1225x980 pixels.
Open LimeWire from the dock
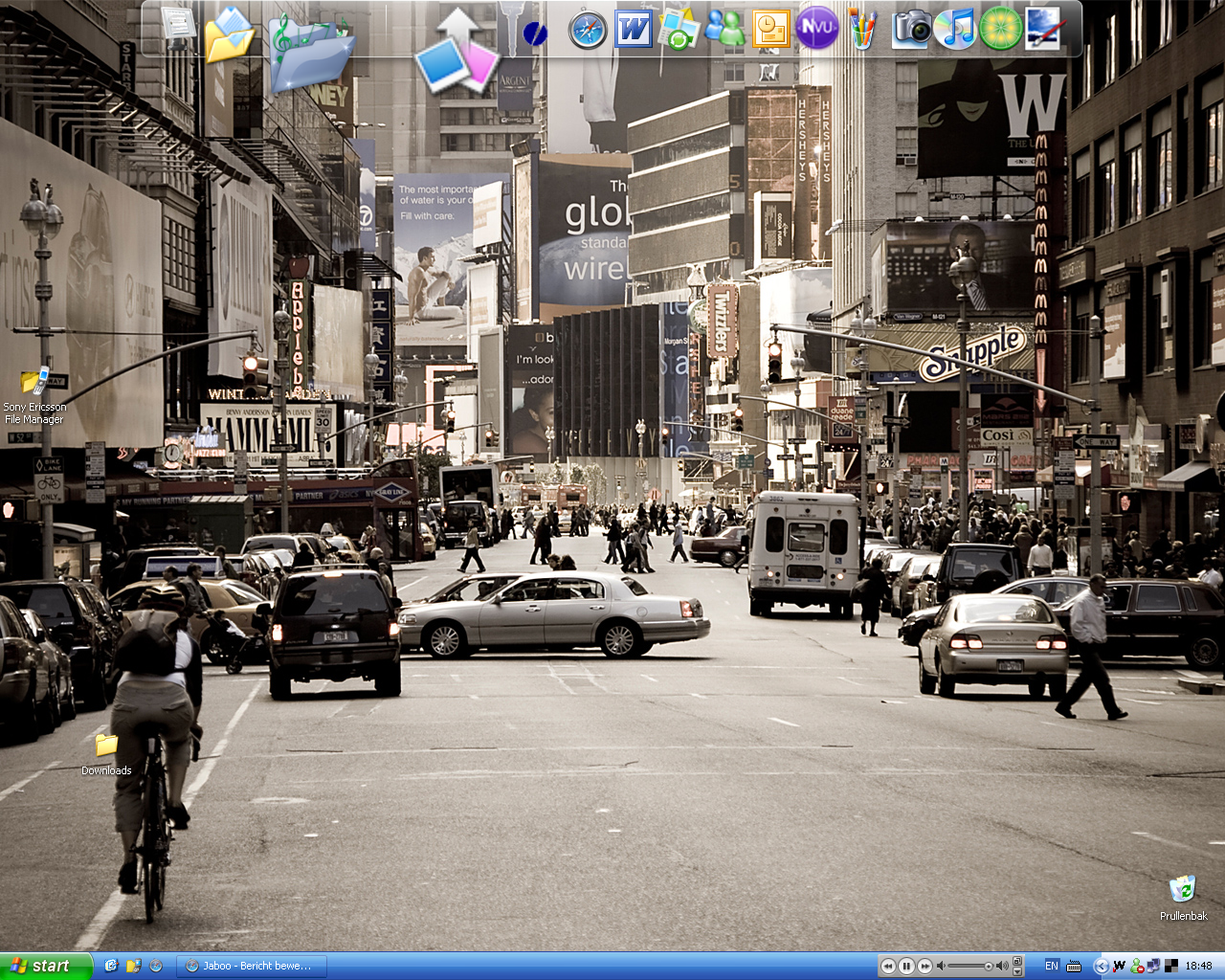tap(1000, 29)
